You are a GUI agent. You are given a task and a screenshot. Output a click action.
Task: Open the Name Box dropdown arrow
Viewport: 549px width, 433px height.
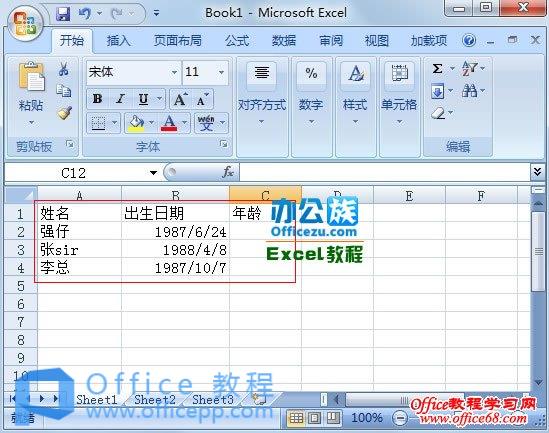153,173
